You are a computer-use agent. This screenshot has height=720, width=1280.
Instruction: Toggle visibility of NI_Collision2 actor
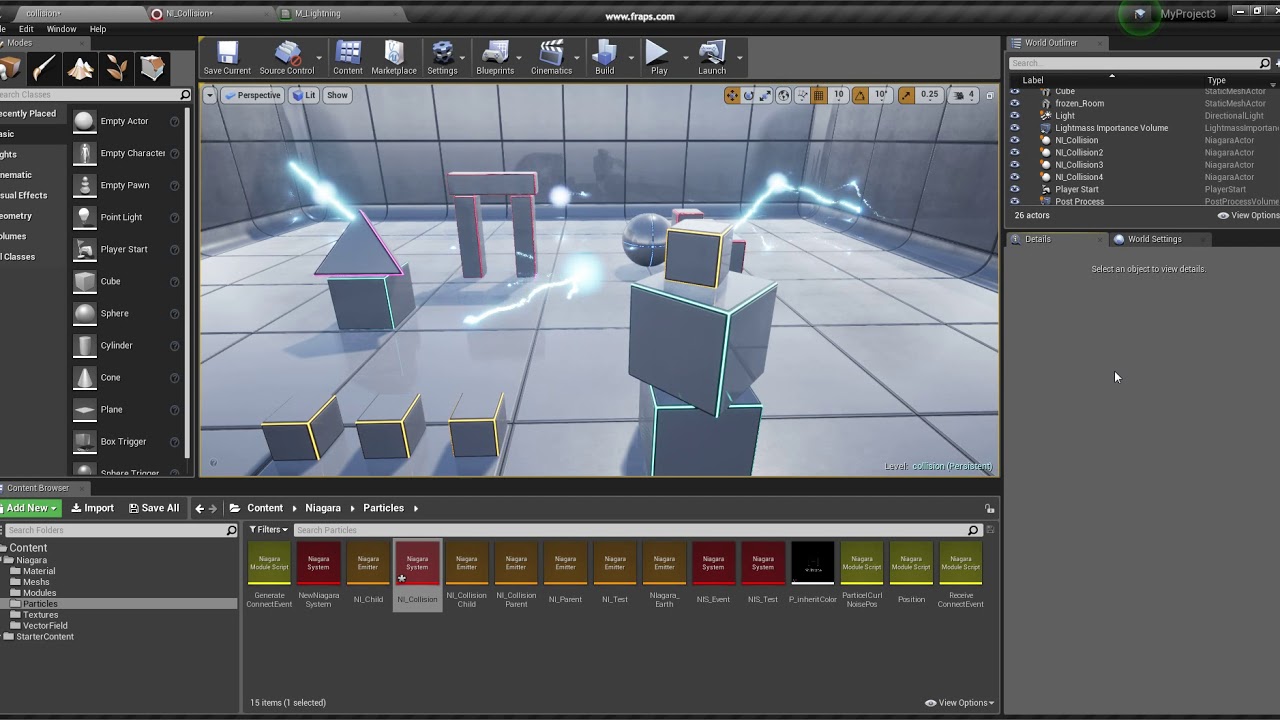click(x=1015, y=153)
